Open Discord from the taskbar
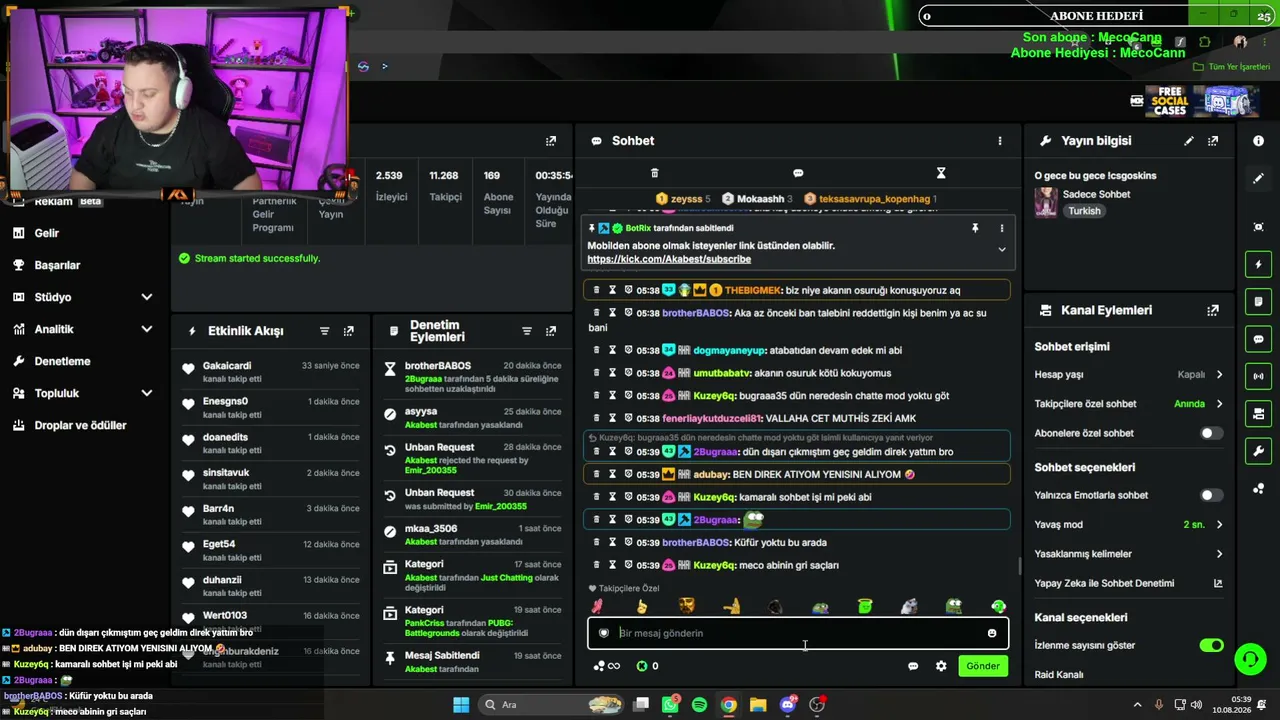The image size is (1280, 720). click(x=788, y=705)
